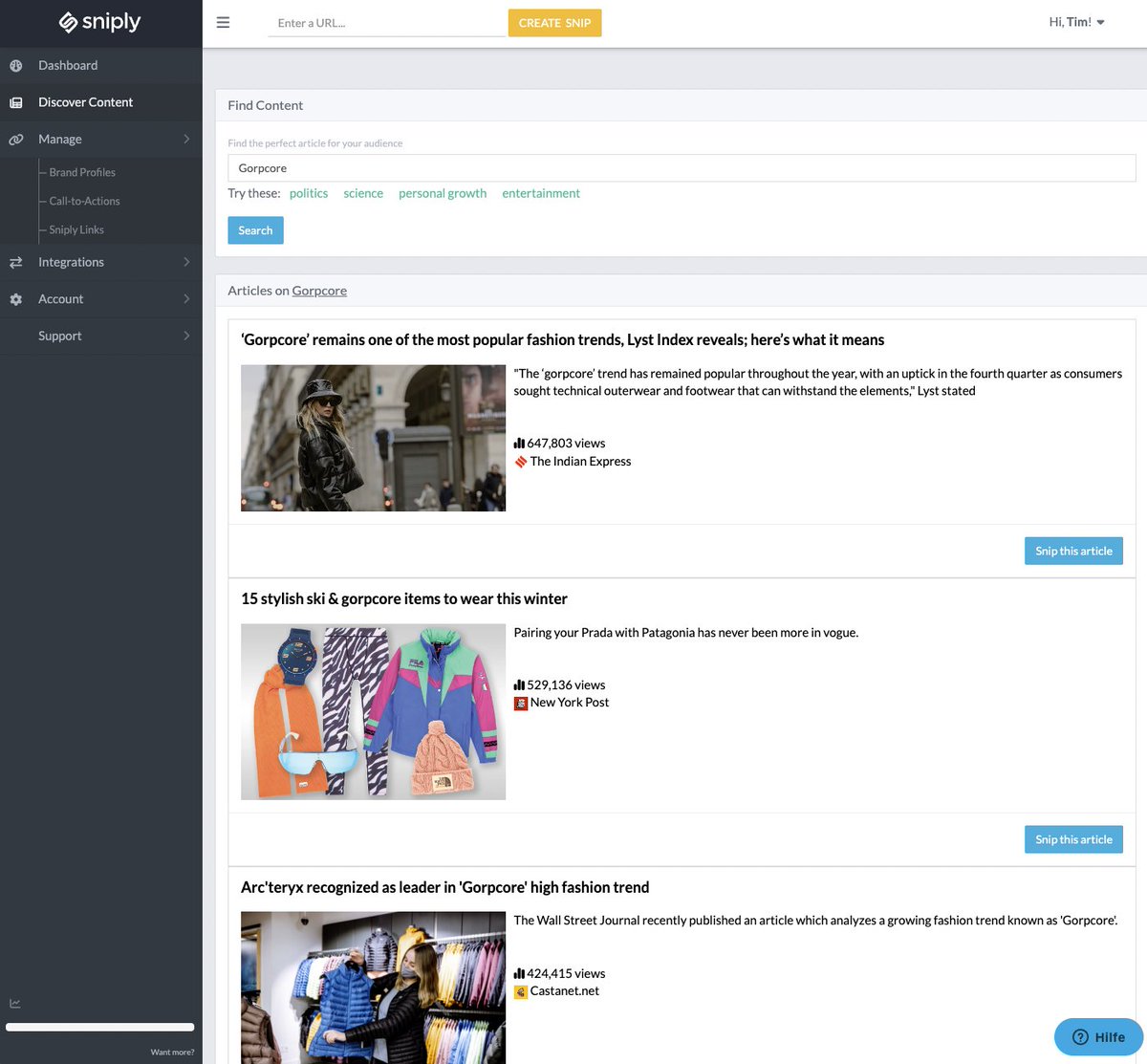Screen dimensions: 1147x1064
Task: Open Call-to-Actions submenu item
Action: (84, 201)
